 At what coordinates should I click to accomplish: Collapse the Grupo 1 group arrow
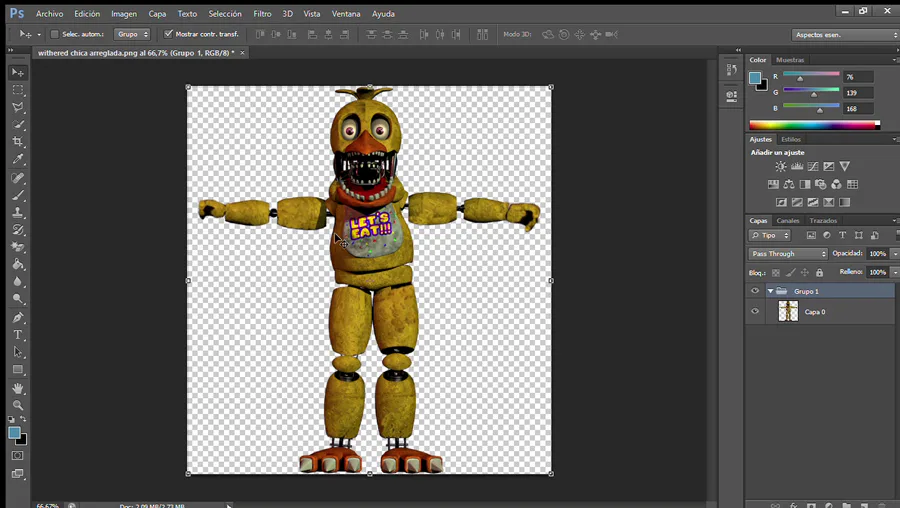(x=770, y=291)
